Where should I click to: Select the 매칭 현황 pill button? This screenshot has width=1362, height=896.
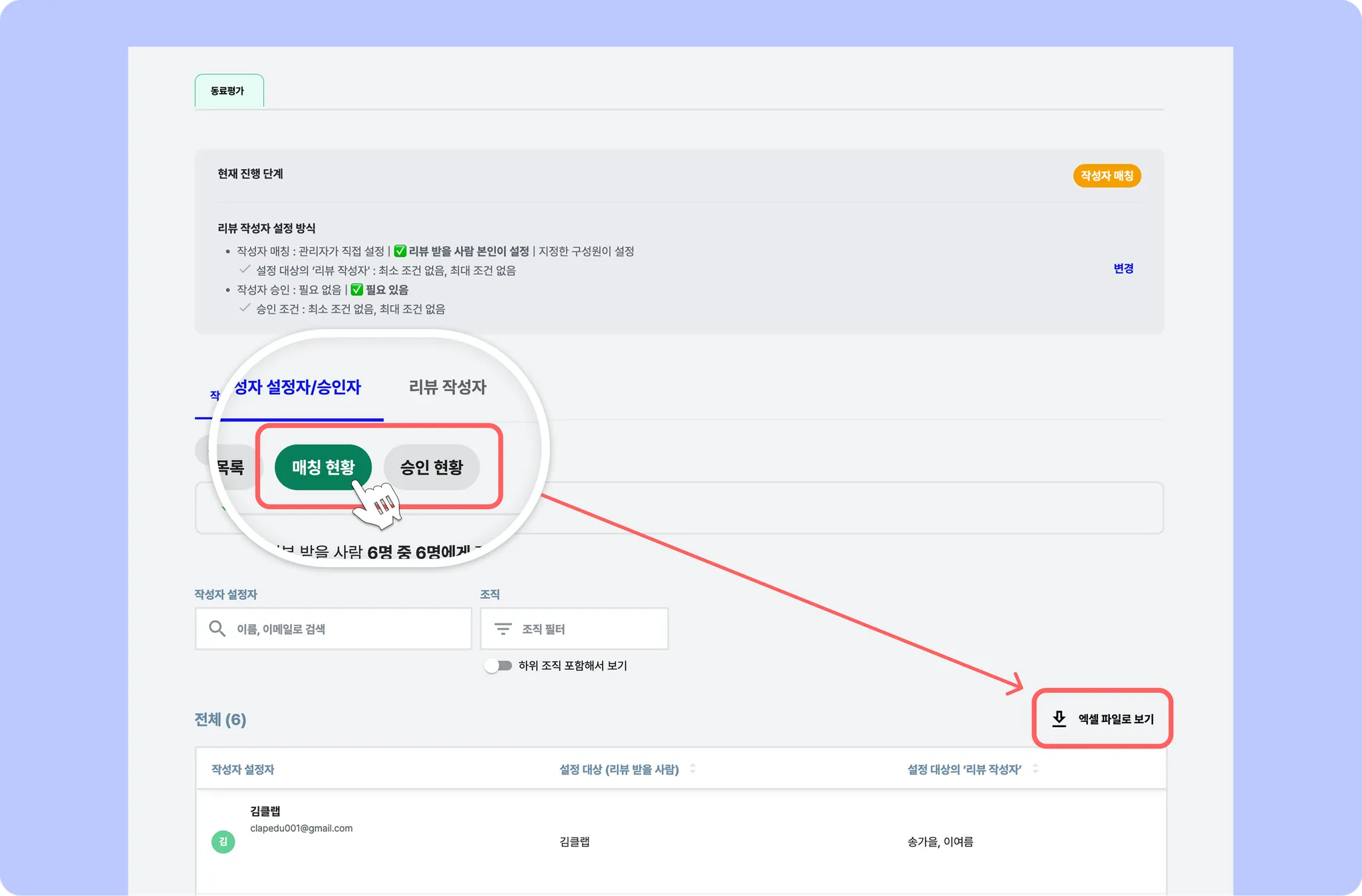(x=323, y=467)
